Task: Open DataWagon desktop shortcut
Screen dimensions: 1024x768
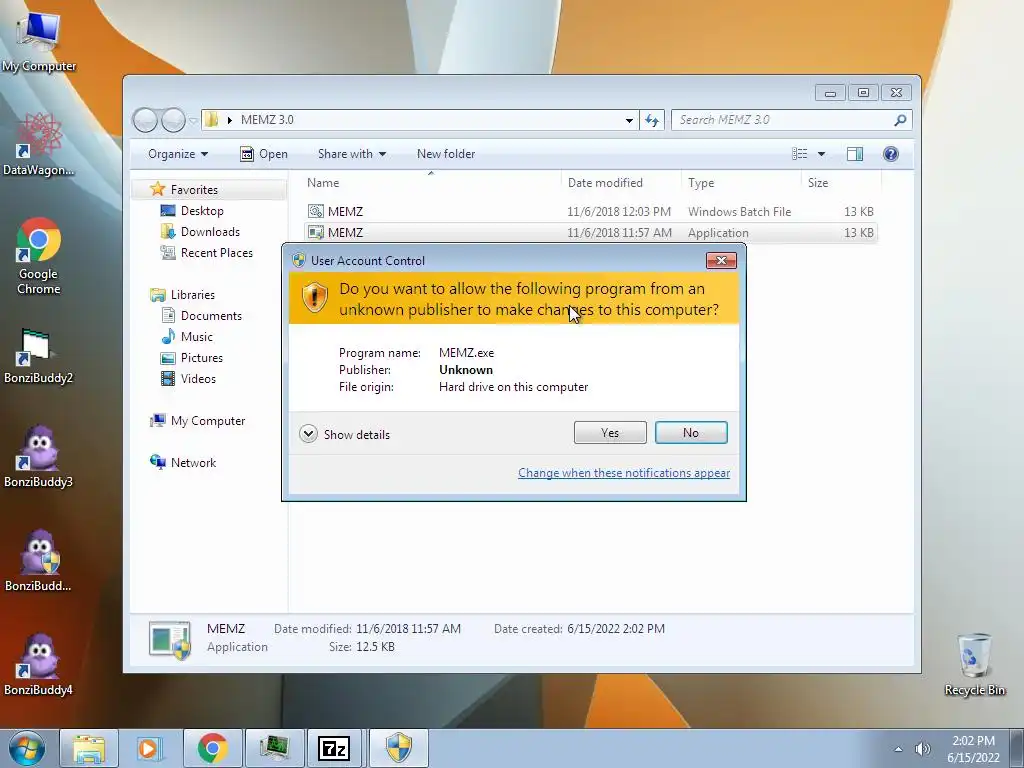Action: click(39, 144)
